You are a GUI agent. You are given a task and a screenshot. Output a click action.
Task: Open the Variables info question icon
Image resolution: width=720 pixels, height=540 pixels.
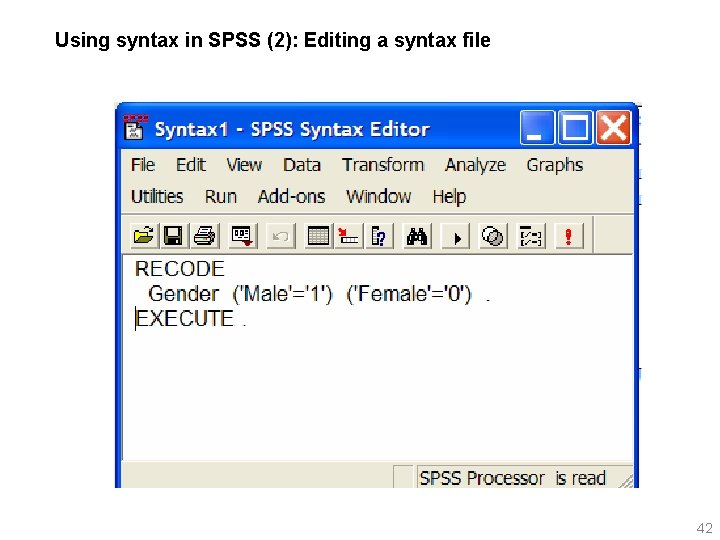379,236
